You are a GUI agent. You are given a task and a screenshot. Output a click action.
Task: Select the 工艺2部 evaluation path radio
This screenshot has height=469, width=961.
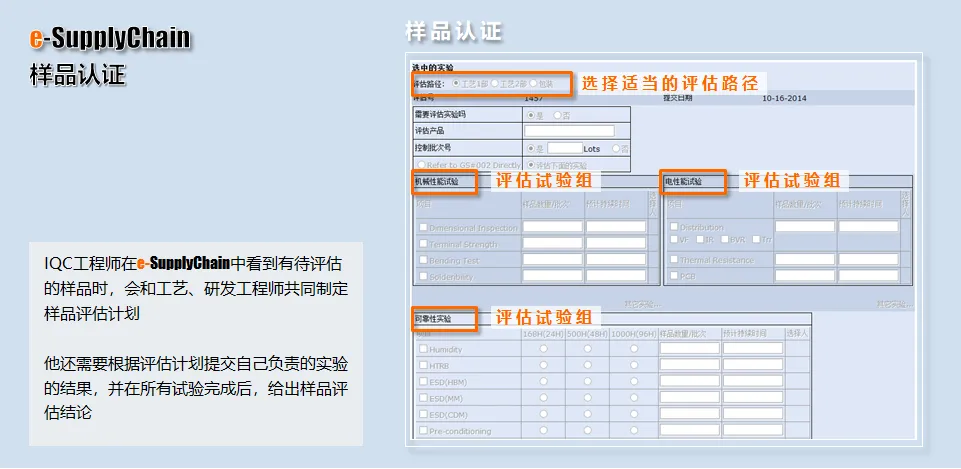(495, 83)
